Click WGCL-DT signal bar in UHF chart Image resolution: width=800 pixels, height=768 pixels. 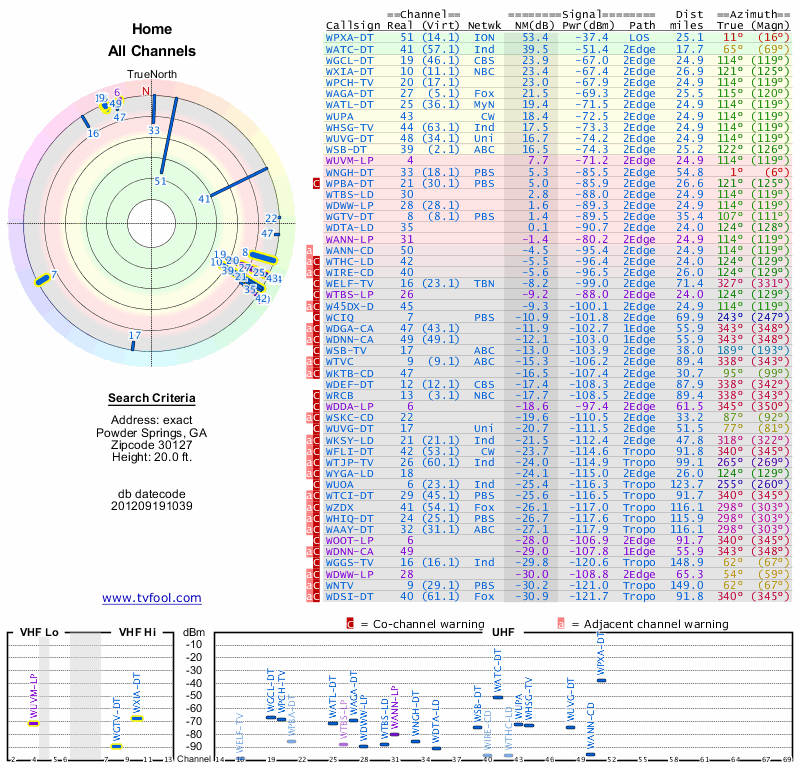tap(271, 717)
